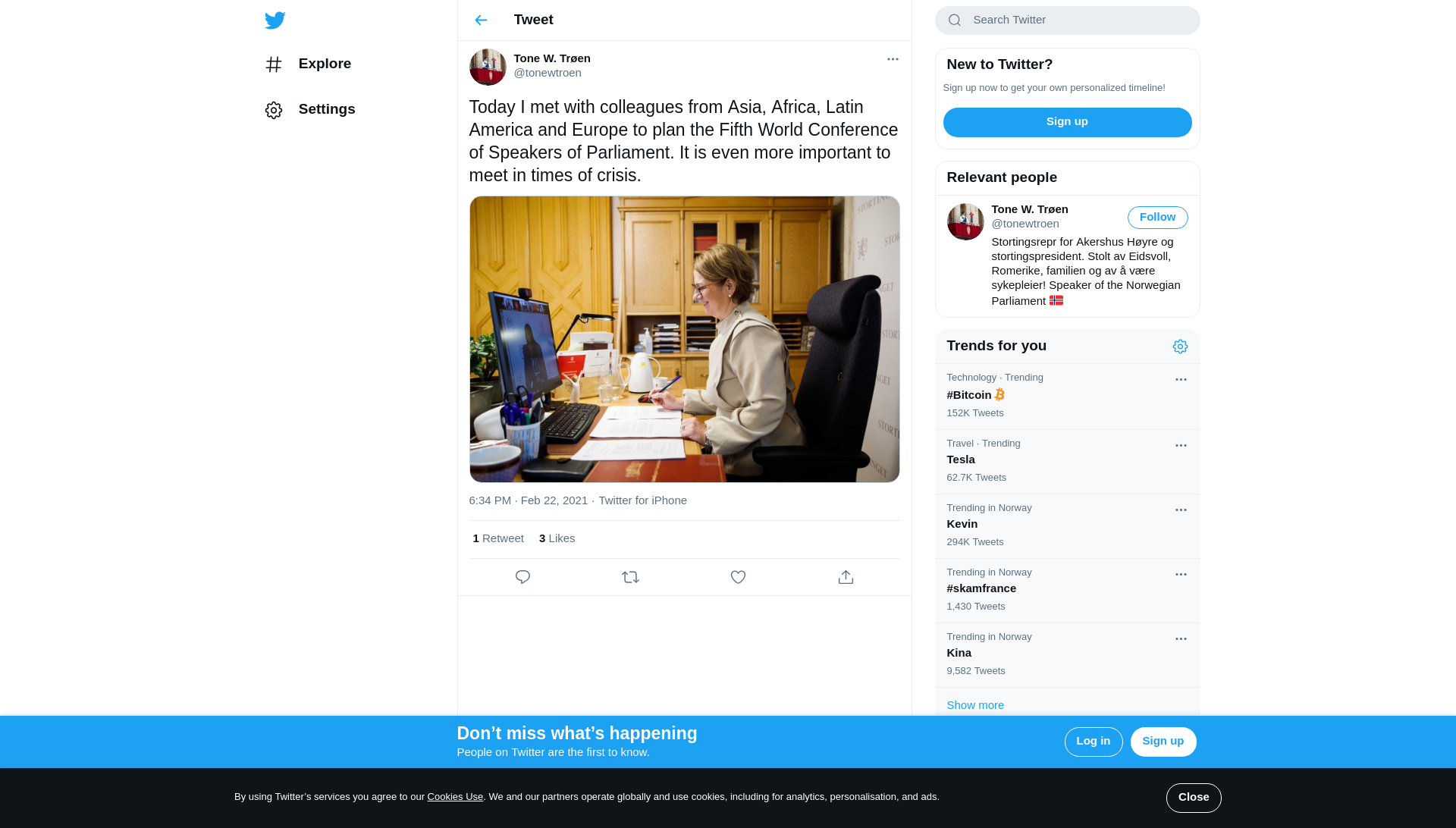Click the share tweet icon
The image size is (1456, 828).
tap(846, 577)
